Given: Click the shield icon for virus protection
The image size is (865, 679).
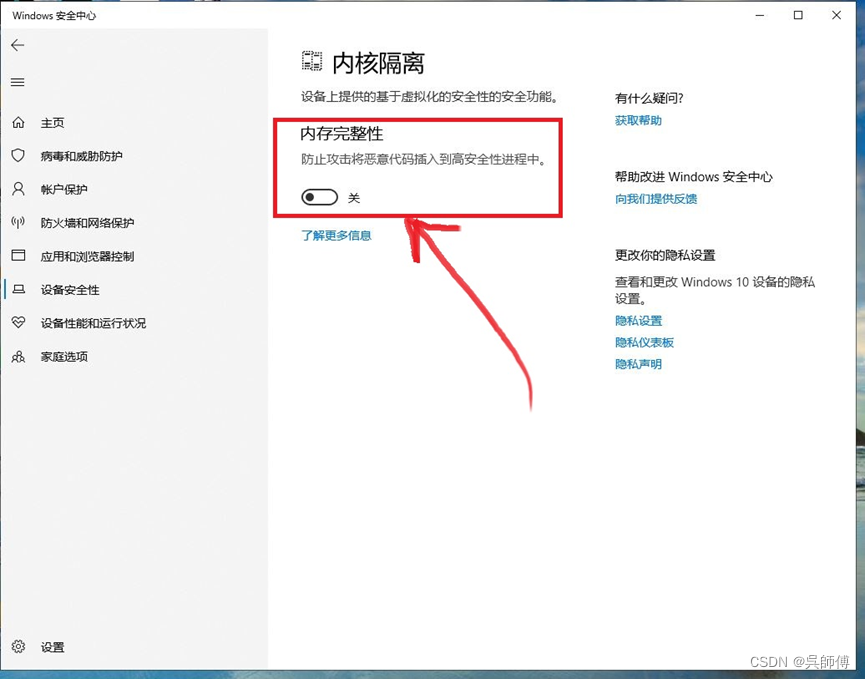Looking at the screenshot, I should coord(18,156).
